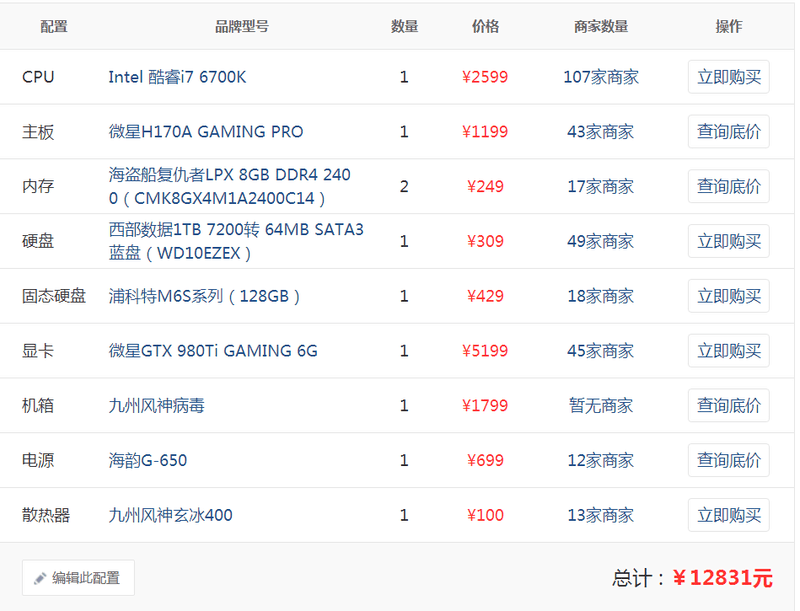Click the 操作 column header

(x=729, y=26)
